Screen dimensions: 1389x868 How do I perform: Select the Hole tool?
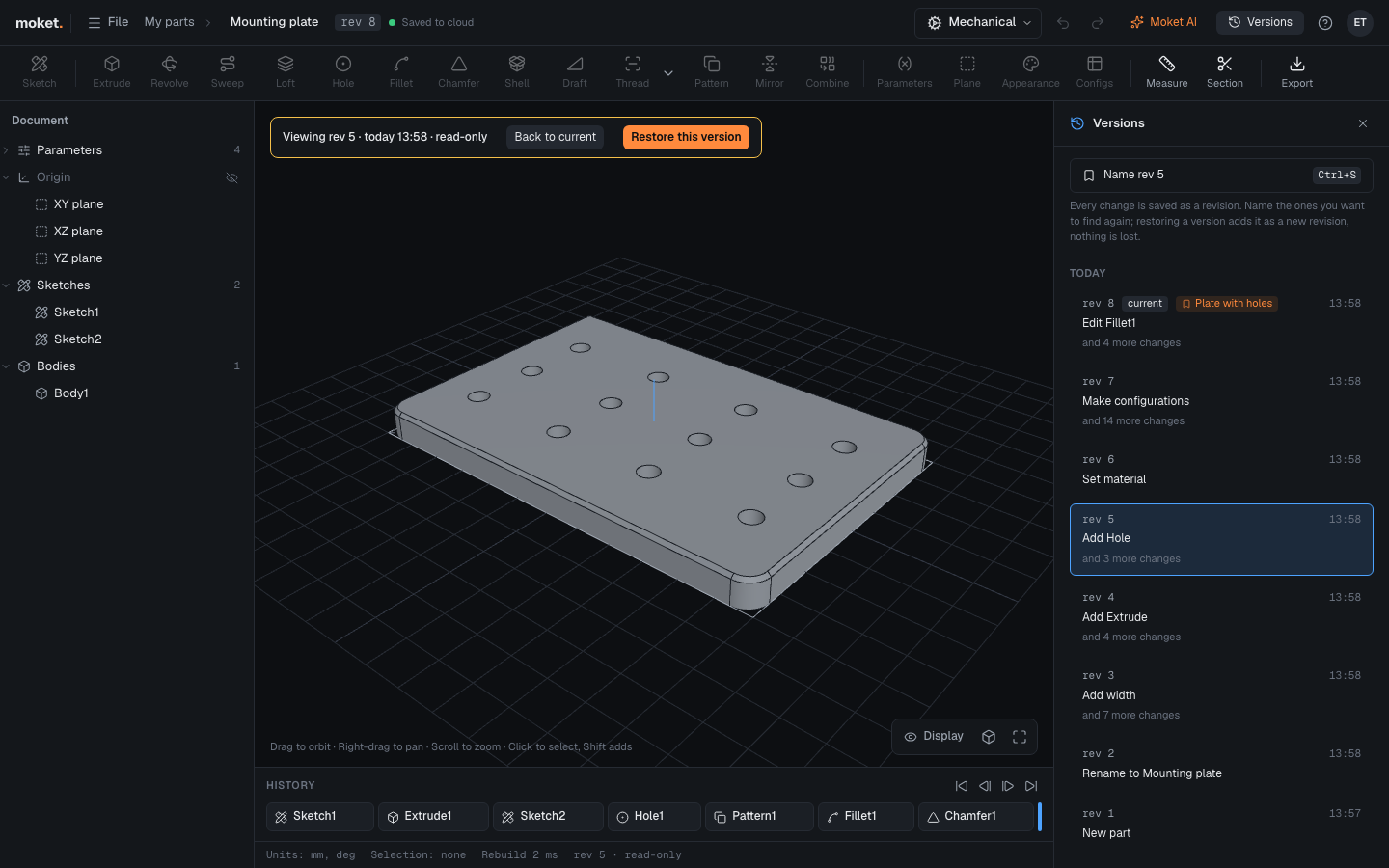[x=343, y=72]
